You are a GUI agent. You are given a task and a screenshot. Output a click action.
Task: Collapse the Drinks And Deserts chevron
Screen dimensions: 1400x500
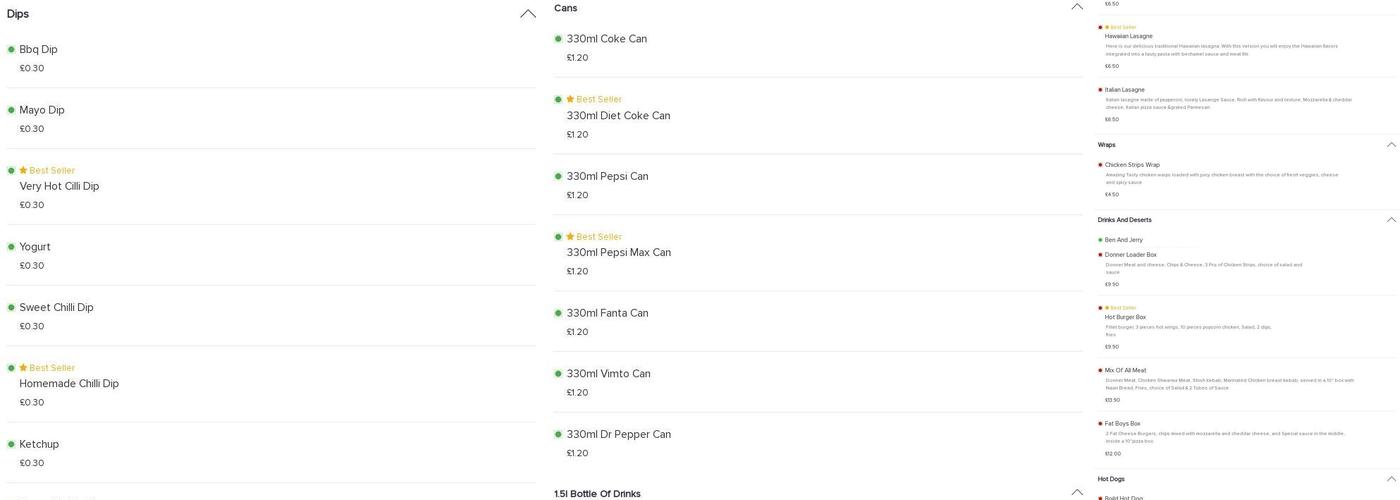(x=1391, y=220)
